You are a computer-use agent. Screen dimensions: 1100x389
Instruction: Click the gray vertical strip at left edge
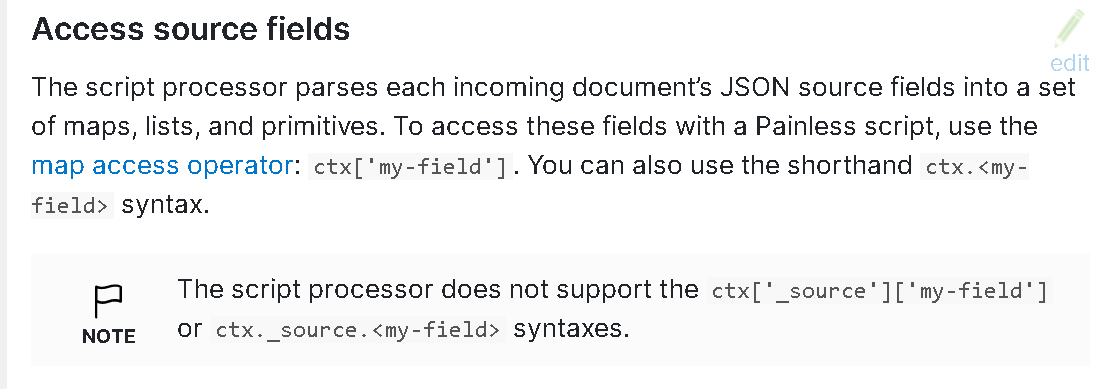[x=3, y=194]
